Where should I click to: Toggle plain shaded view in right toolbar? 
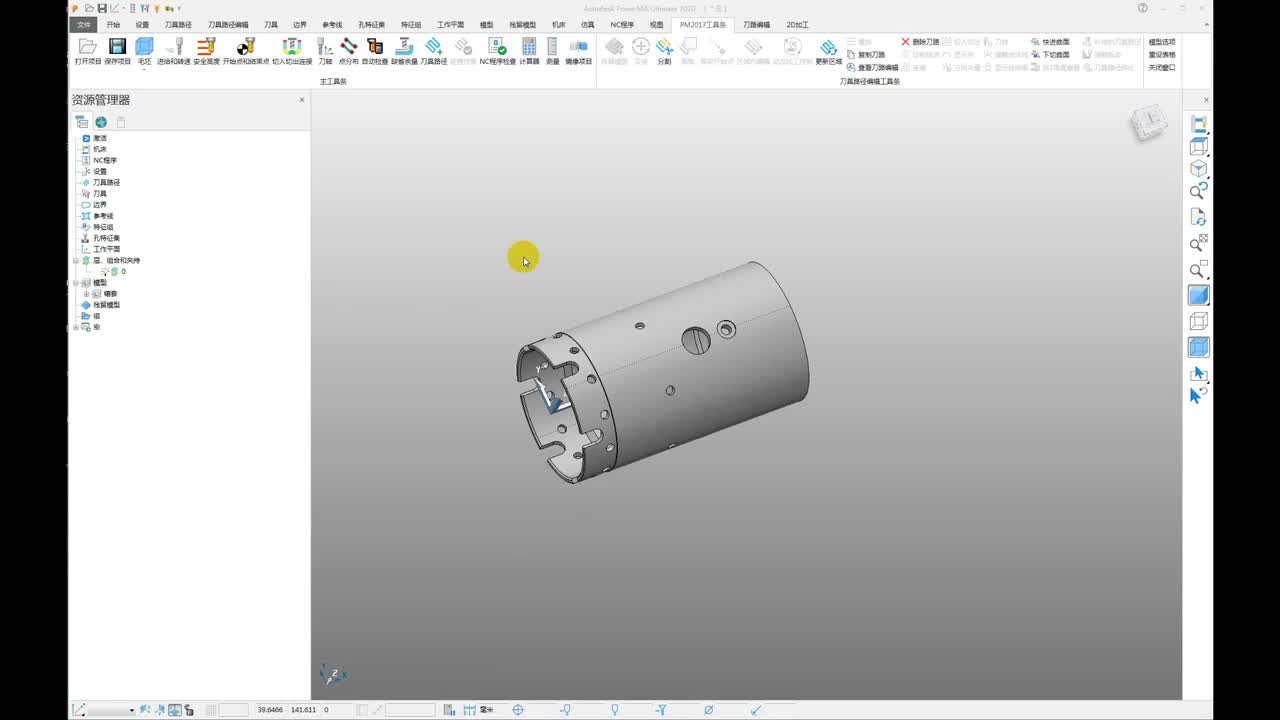pos(1198,295)
